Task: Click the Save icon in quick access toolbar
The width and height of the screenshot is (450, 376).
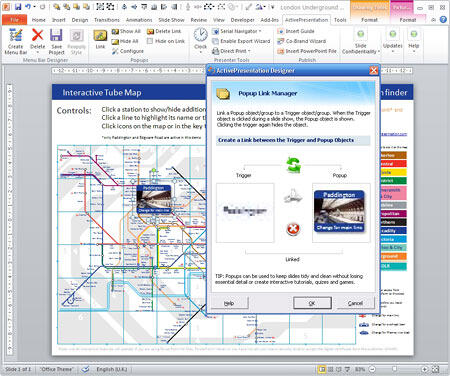Action: pyautogui.click(x=18, y=7)
